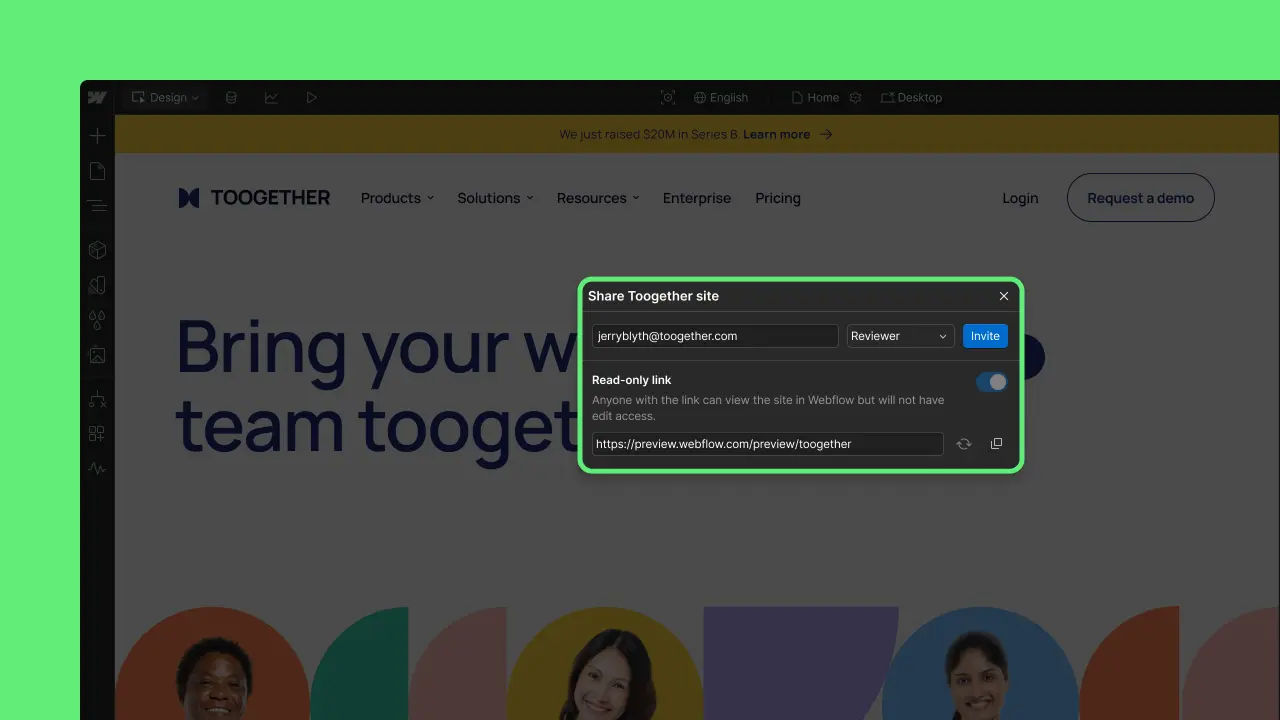
Task: Open the Pages panel
Action: point(97,171)
